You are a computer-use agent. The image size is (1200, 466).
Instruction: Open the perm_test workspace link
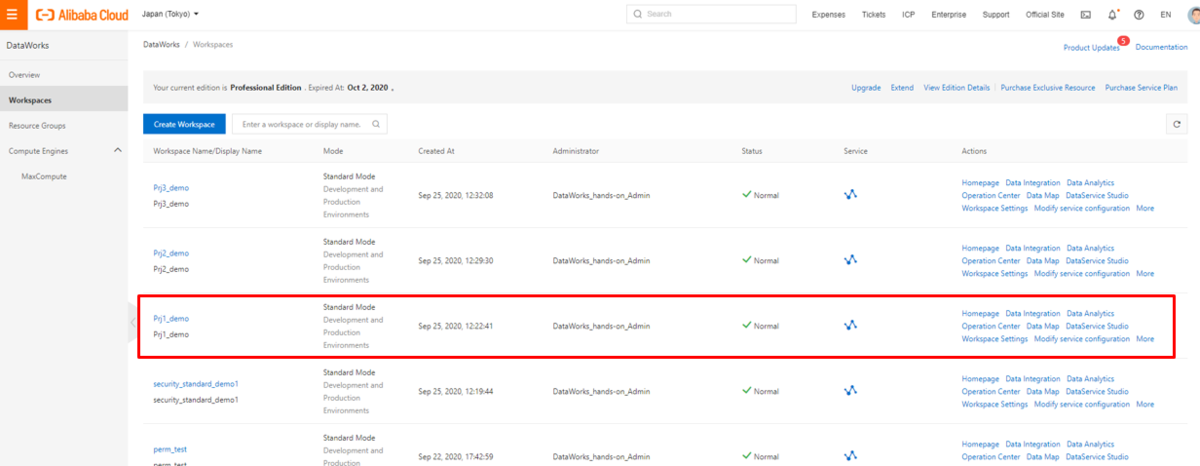click(171, 449)
